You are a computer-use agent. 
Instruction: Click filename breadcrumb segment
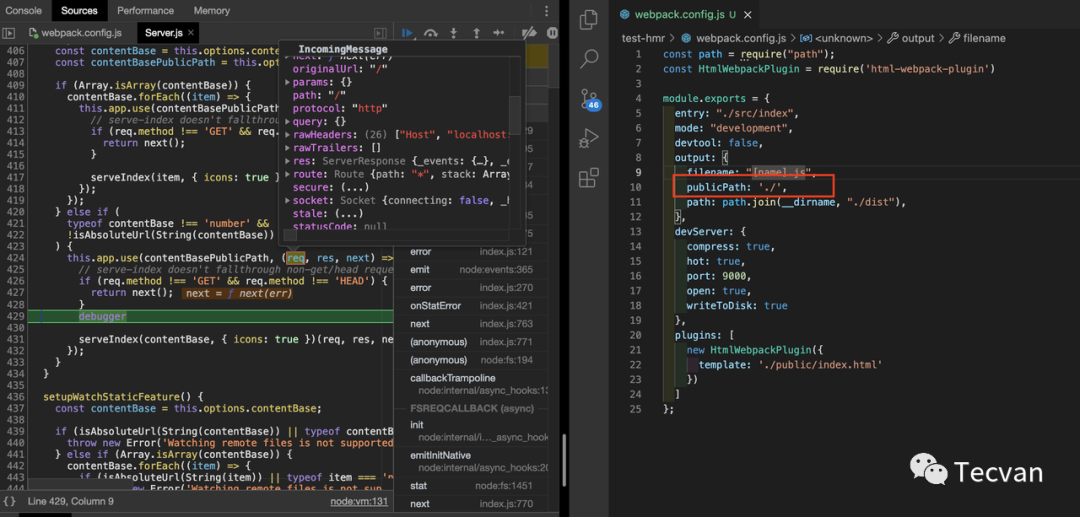(x=984, y=39)
